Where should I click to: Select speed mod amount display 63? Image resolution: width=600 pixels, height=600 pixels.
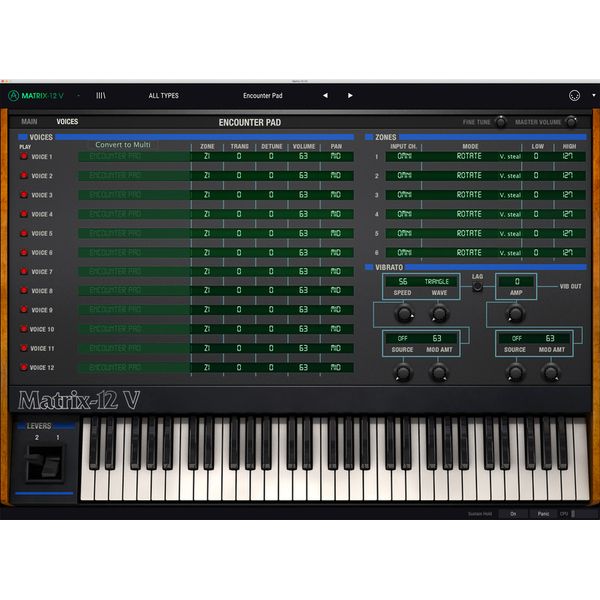[437, 338]
